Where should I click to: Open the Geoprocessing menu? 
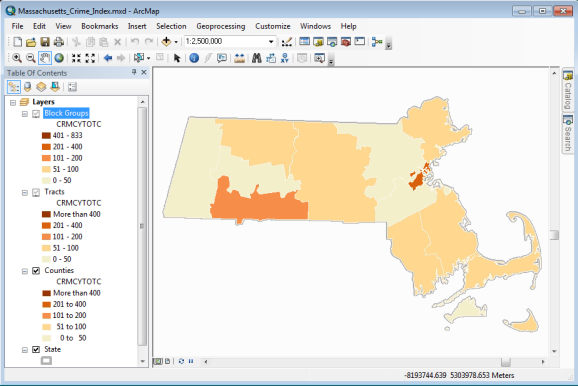click(220, 26)
